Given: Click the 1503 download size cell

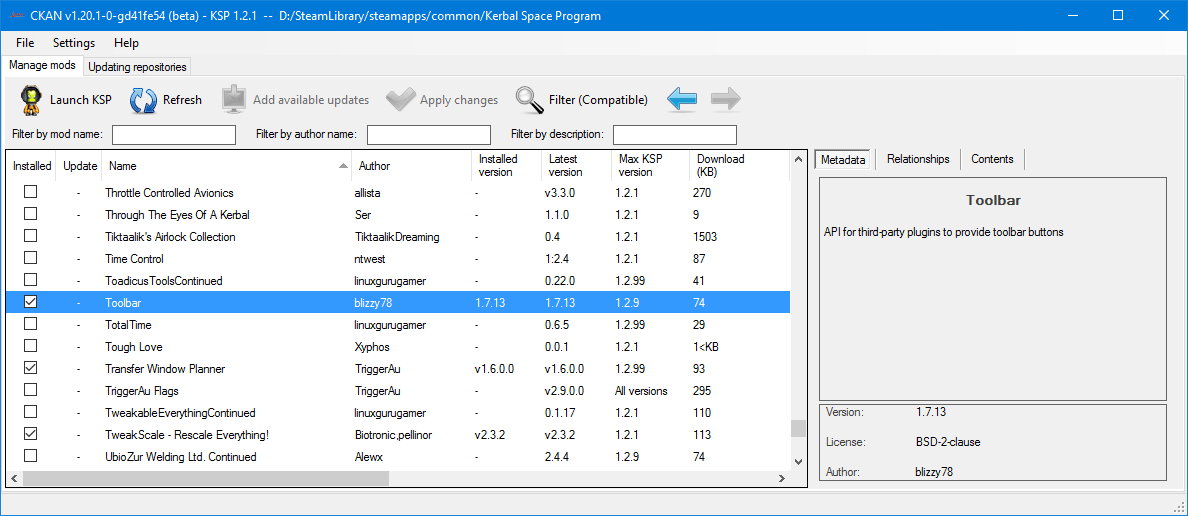Looking at the screenshot, I should [705, 237].
